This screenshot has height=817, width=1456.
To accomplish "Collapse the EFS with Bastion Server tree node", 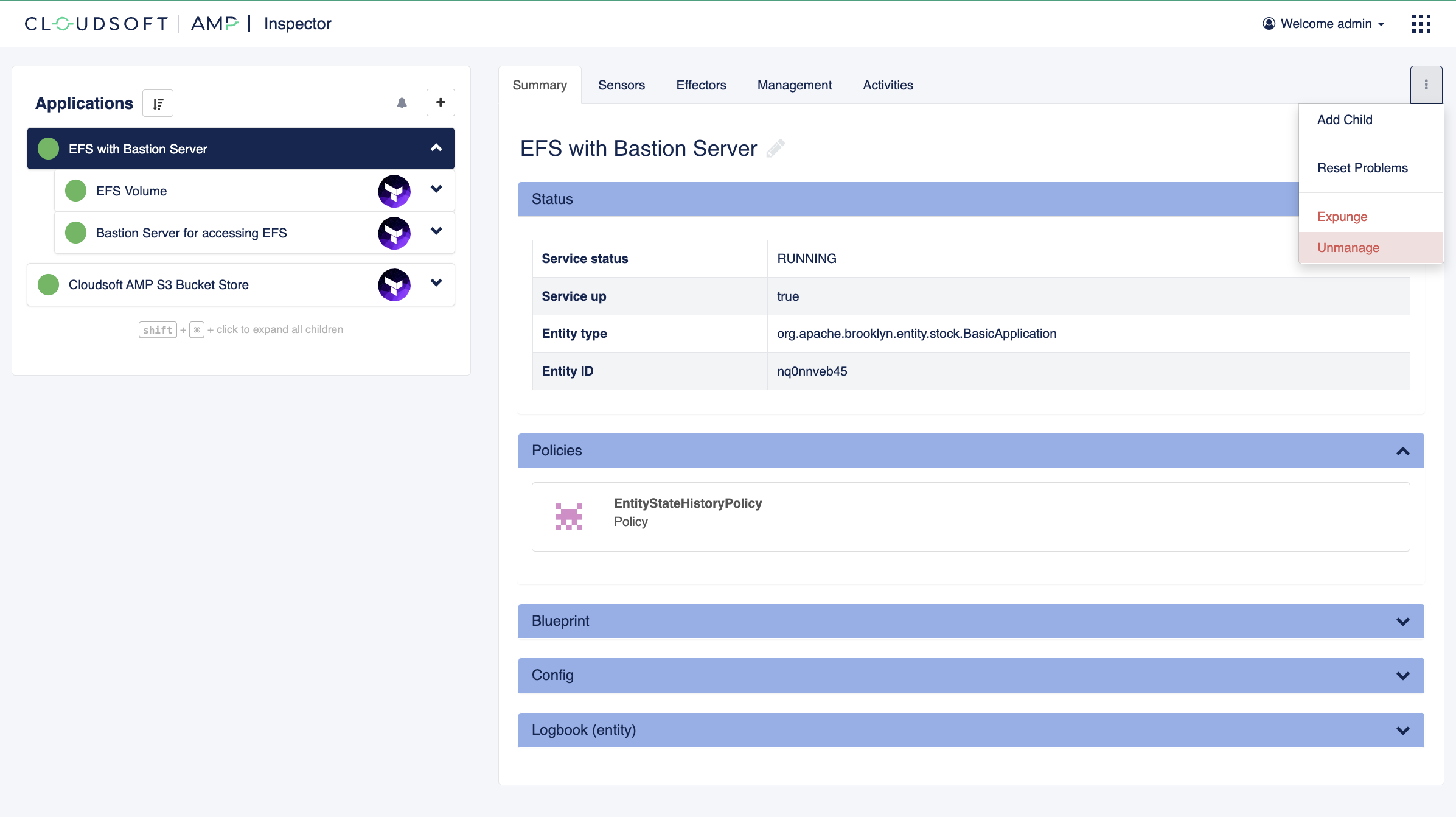I will (x=436, y=148).
